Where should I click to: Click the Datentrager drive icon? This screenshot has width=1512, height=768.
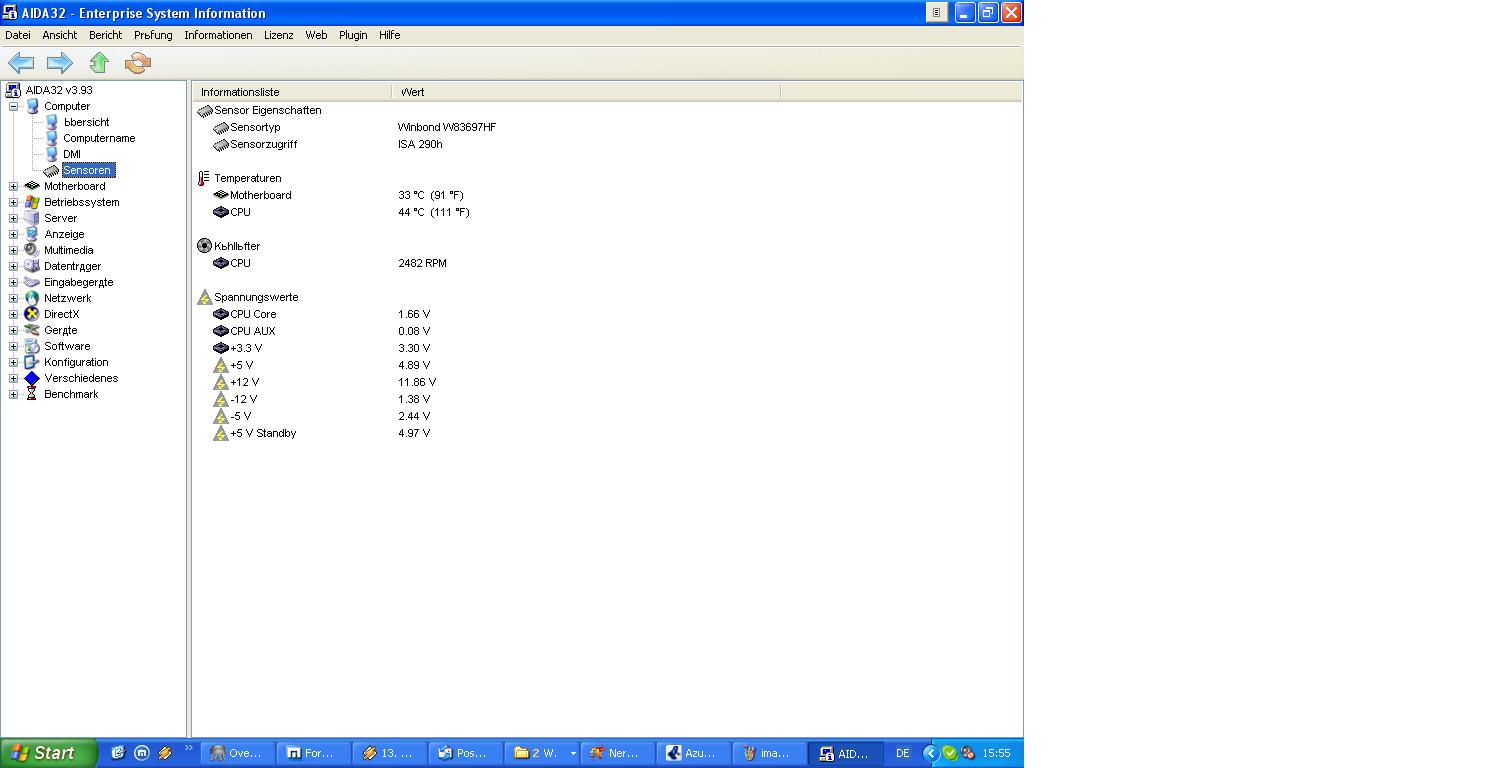click(32, 266)
